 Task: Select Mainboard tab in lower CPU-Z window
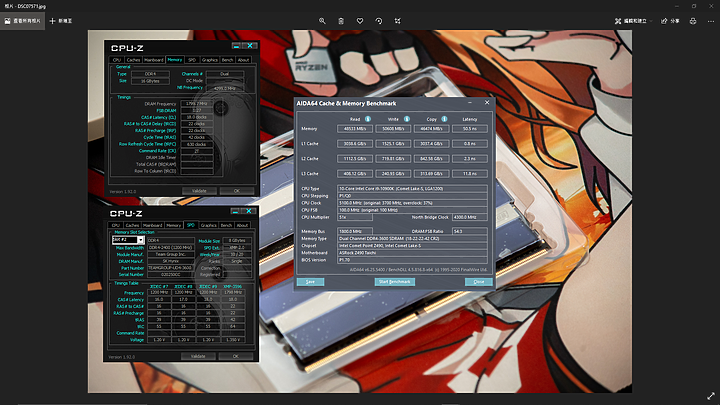pos(153,225)
